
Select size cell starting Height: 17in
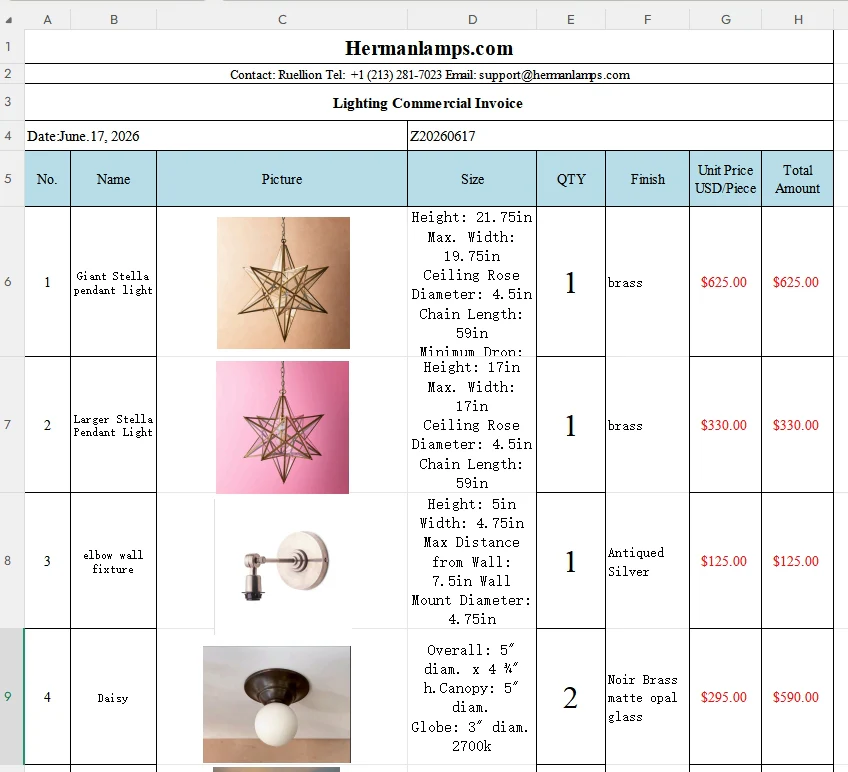coord(472,425)
